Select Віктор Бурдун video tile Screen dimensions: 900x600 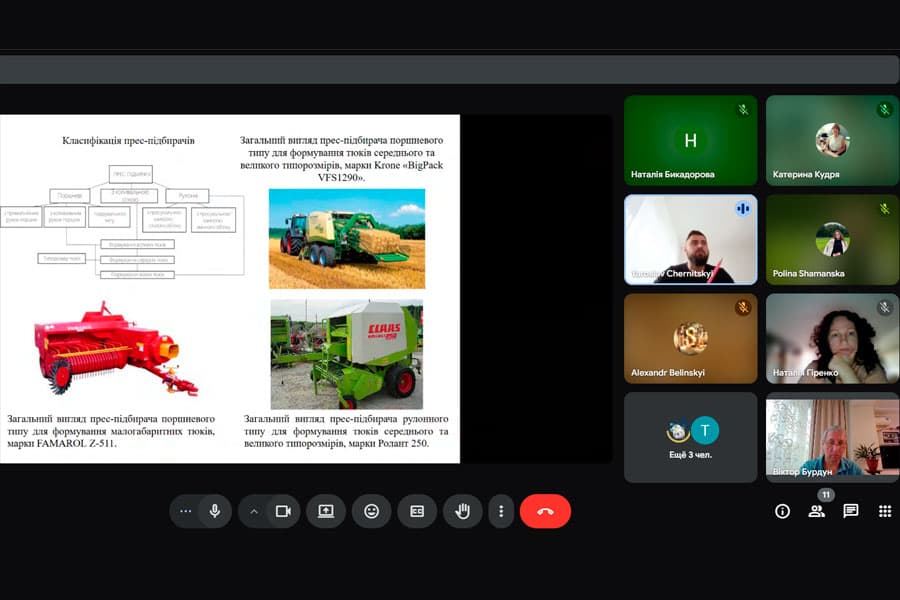(x=832, y=438)
